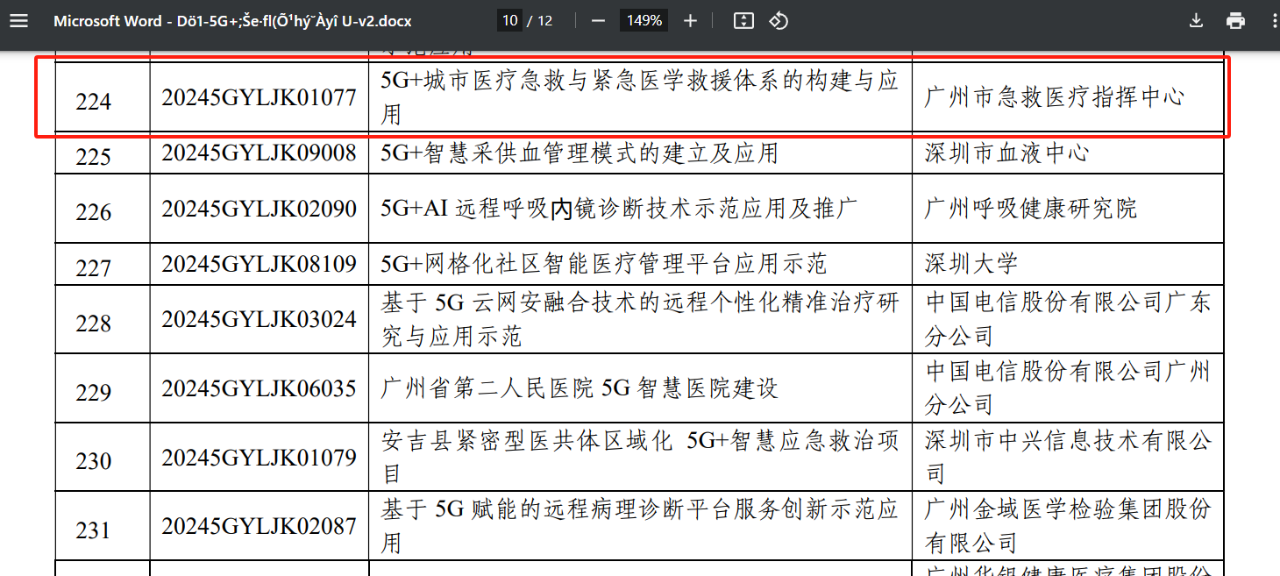Viewport: 1280px width, 576px height.
Task: Select row number 230
Action: (93, 461)
